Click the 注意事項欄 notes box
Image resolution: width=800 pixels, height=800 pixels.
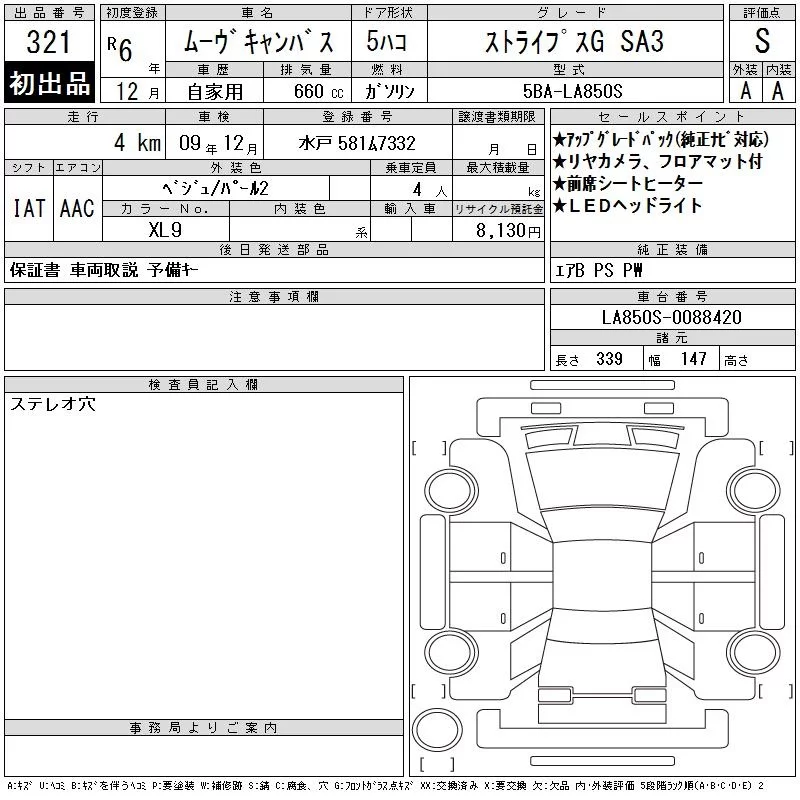click(x=274, y=337)
